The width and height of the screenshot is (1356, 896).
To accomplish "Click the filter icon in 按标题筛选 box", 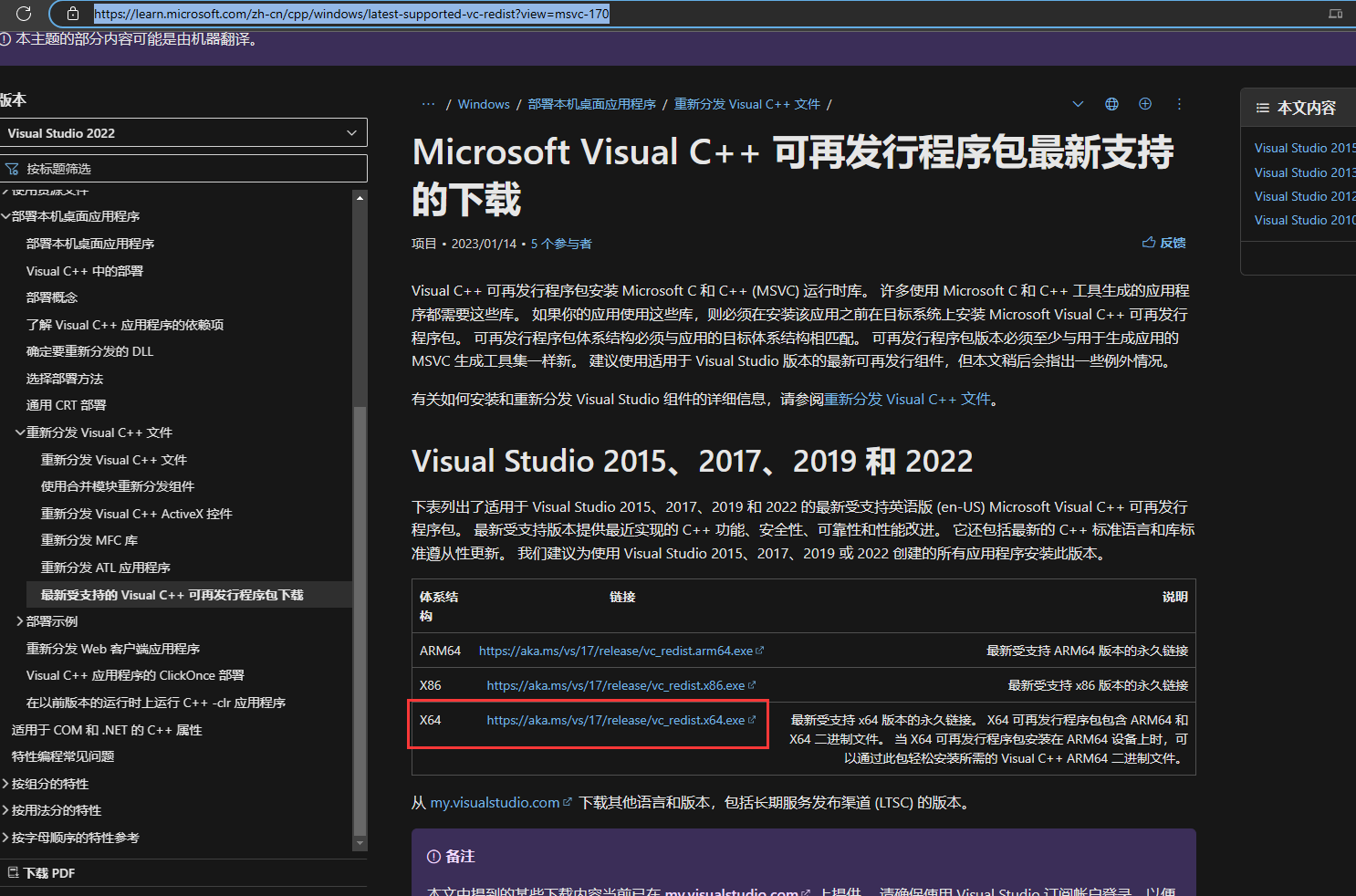I will click(14, 168).
